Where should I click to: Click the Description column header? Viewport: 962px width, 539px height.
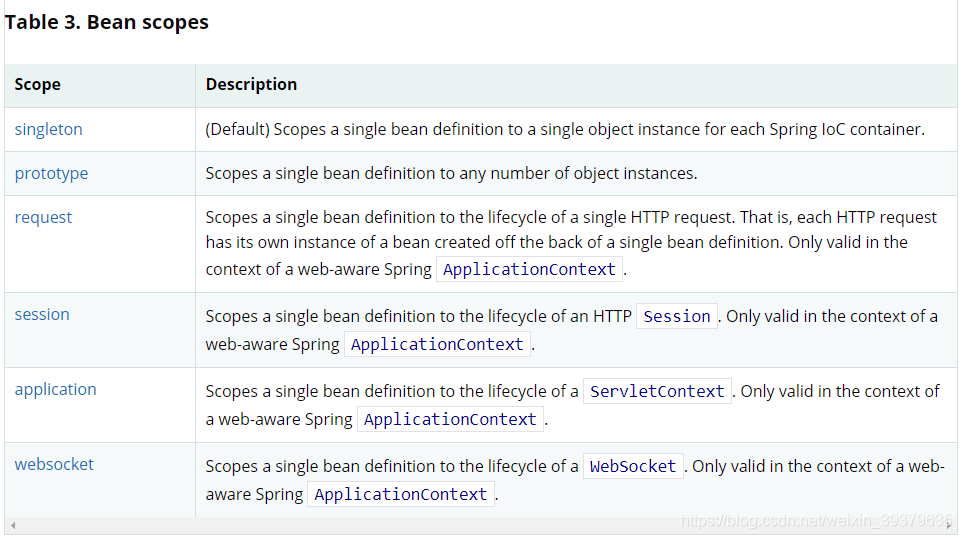(x=251, y=84)
